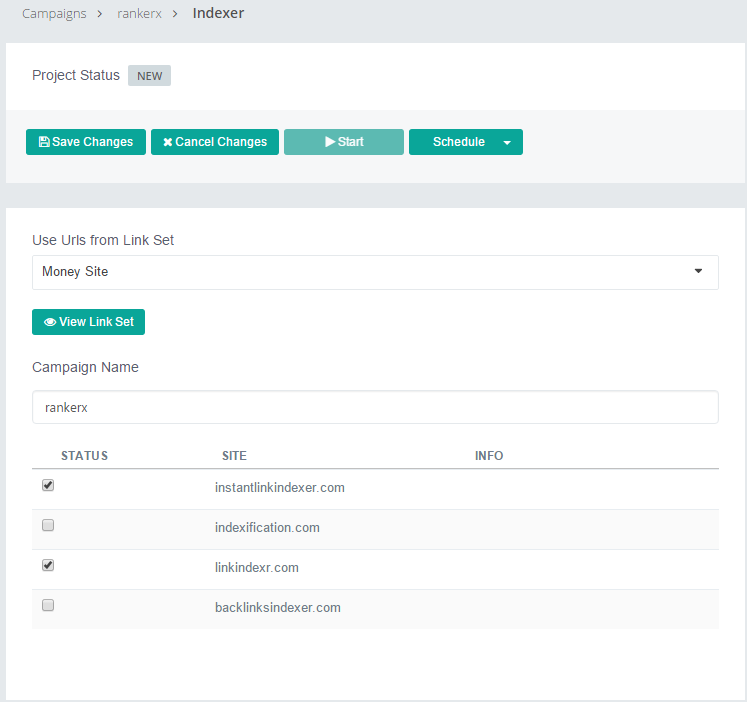Expand the Schedule dropdown caret
This screenshot has width=747, height=702.
[x=507, y=142]
